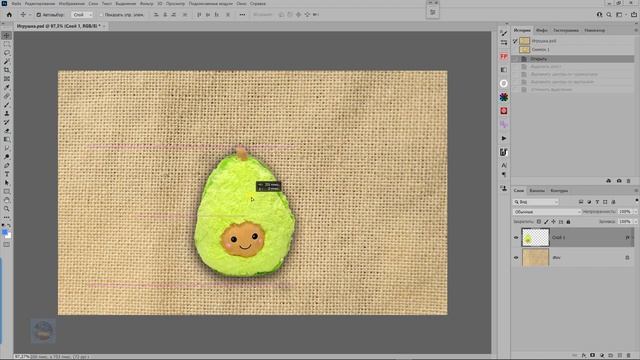
Task: Select the Zoom tool
Action: pyautogui.click(x=7, y=209)
